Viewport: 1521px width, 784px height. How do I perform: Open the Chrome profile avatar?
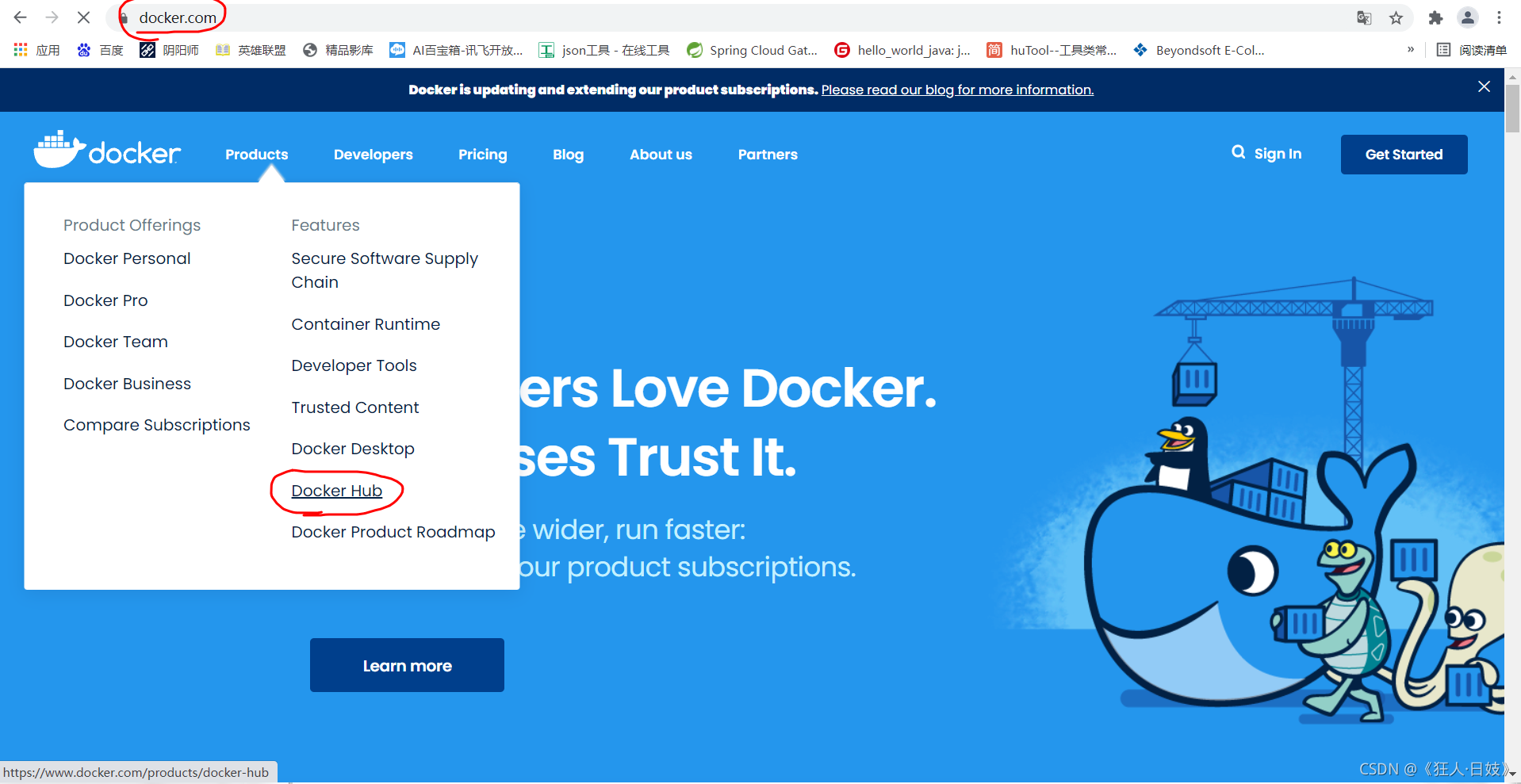[1468, 17]
